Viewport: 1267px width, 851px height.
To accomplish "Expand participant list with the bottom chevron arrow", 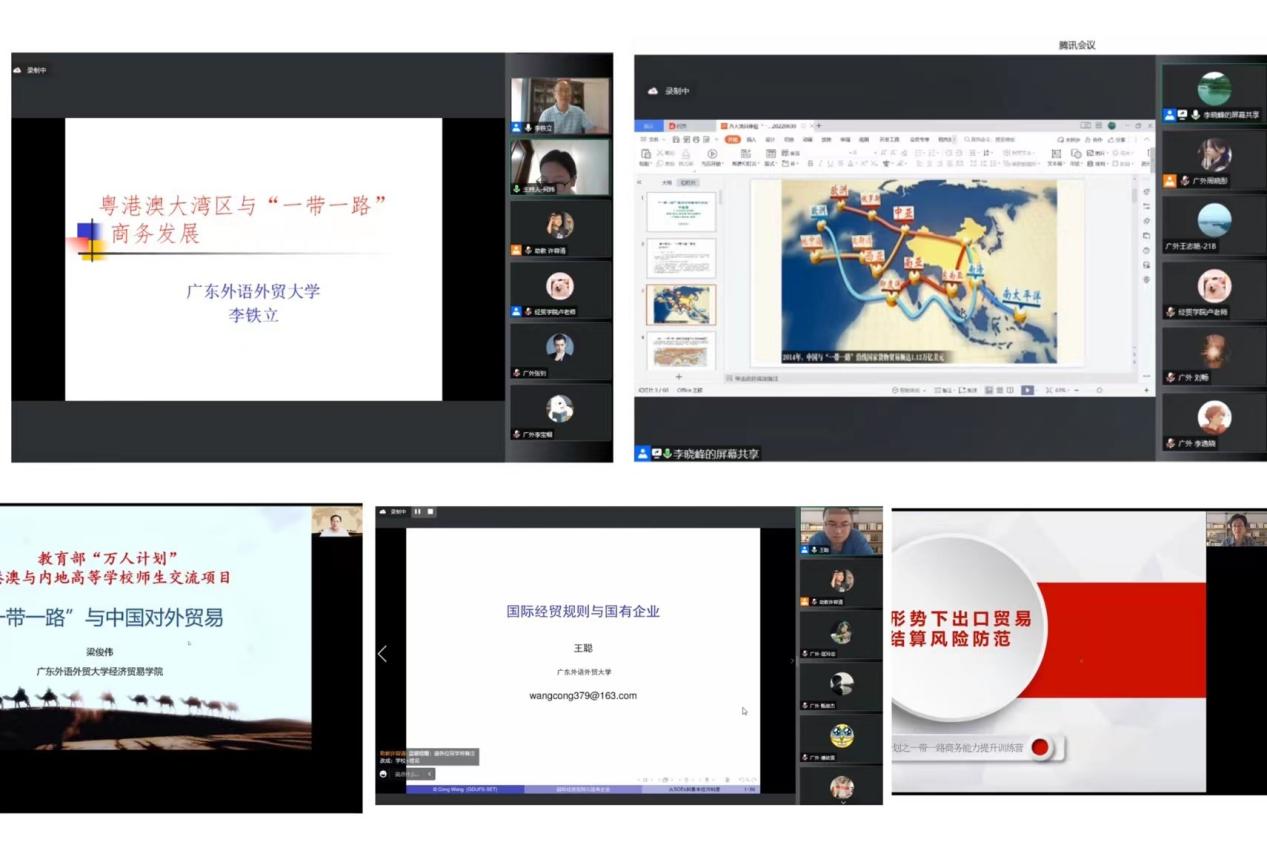I will [842, 800].
